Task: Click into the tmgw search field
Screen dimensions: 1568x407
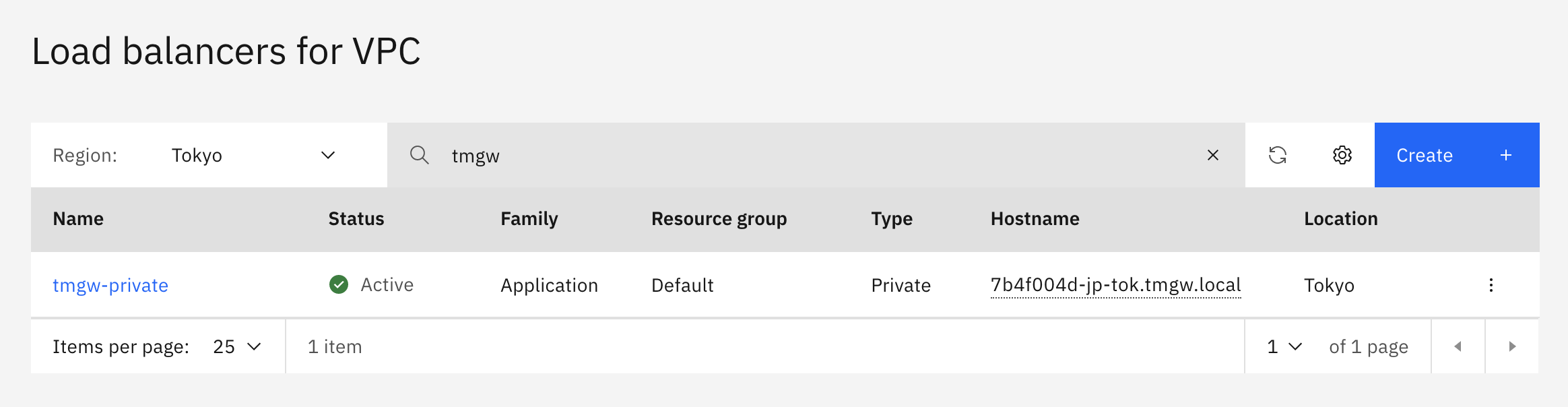Action: (x=808, y=155)
